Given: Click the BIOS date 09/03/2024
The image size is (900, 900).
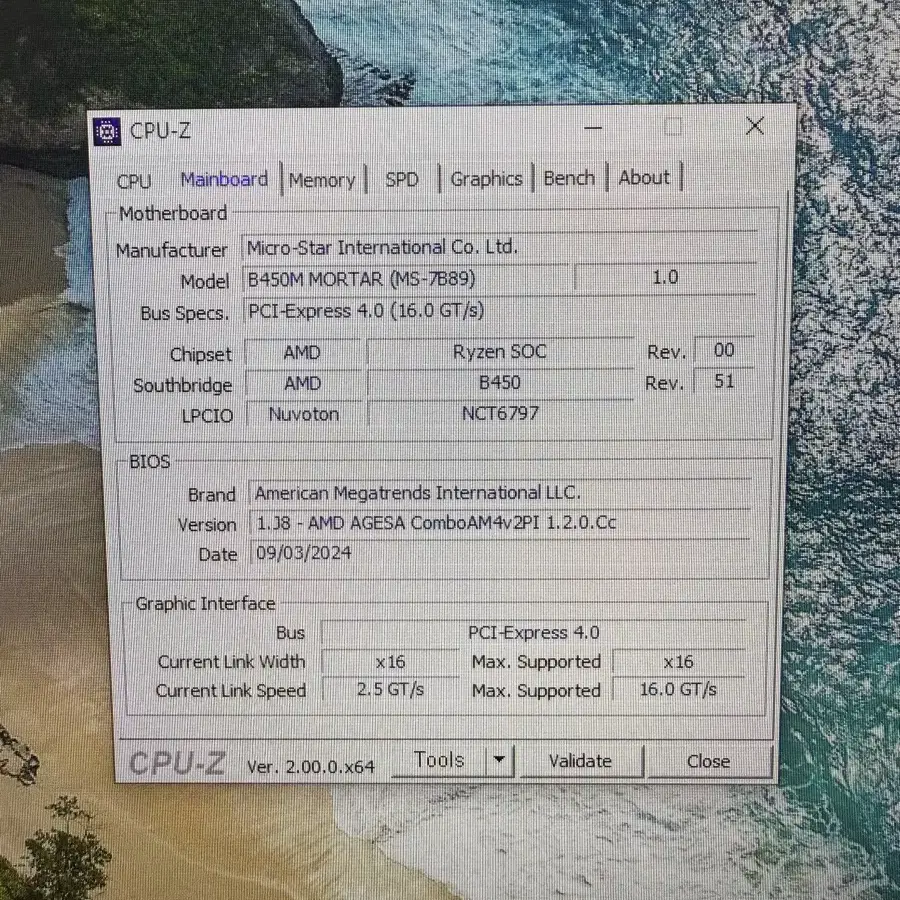Looking at the screenshot, I should [x=500, y=553].
